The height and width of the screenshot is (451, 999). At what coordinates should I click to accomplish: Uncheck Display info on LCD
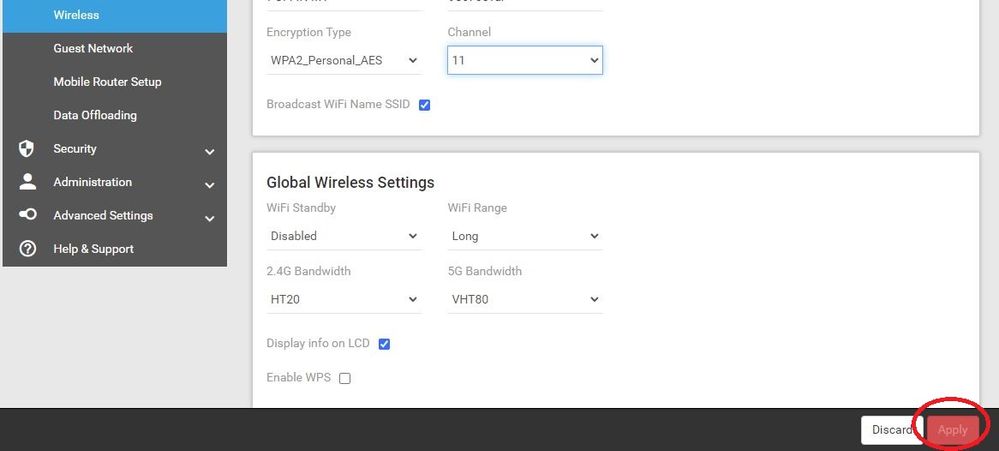384,344
